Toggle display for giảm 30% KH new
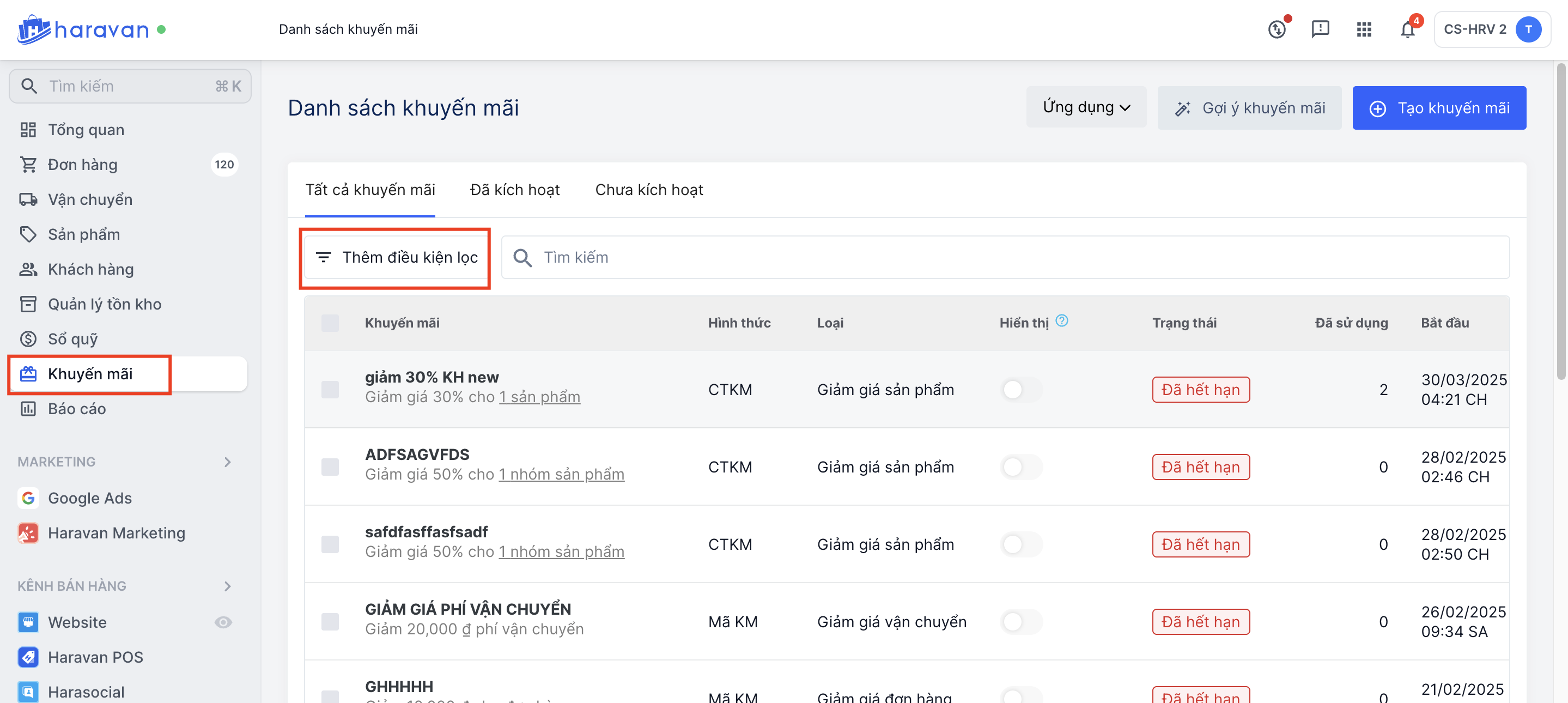Viewport: 1568px width, 703px height. 1021,390
